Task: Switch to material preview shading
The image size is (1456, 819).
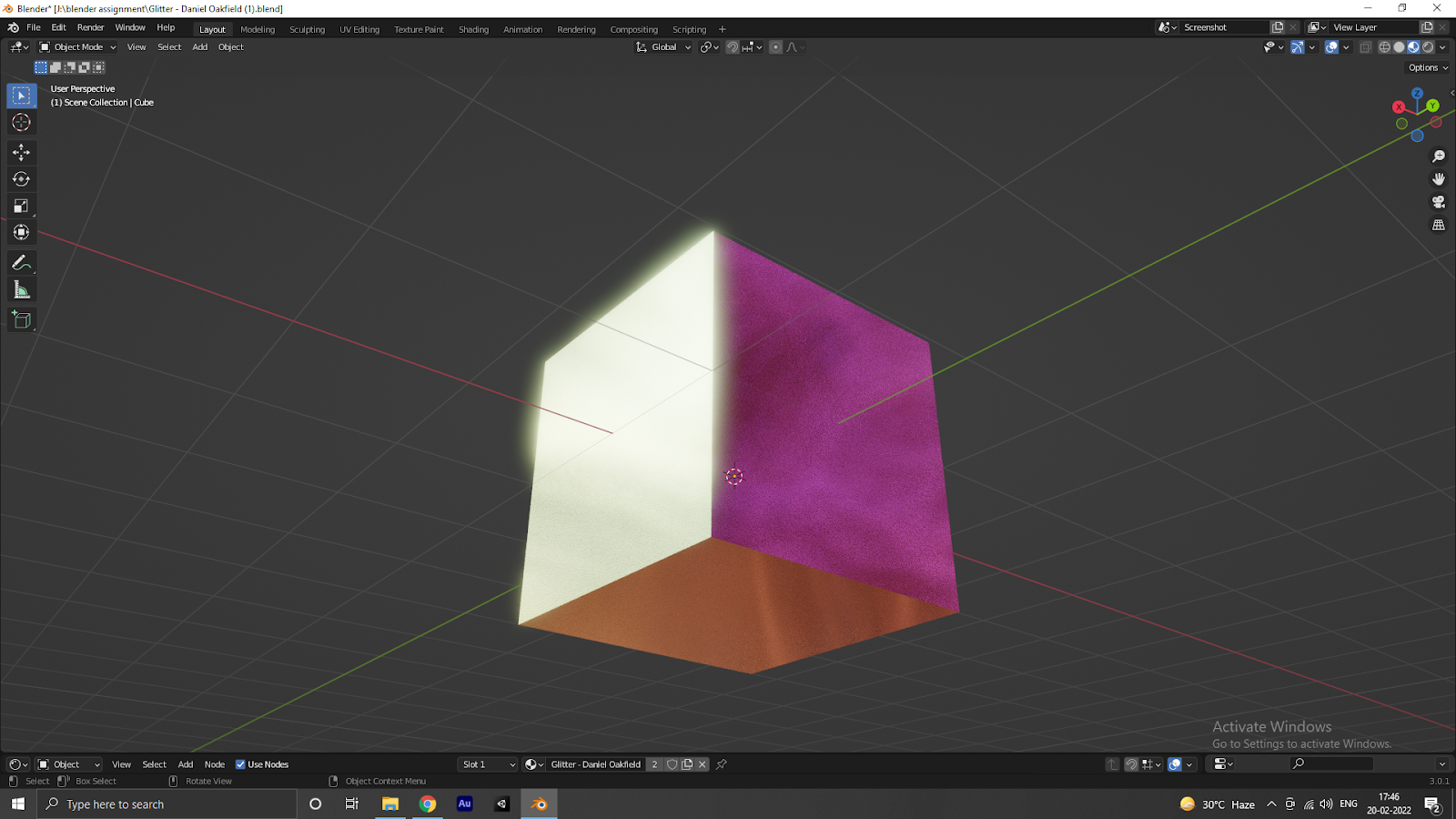Action: 1413,47
